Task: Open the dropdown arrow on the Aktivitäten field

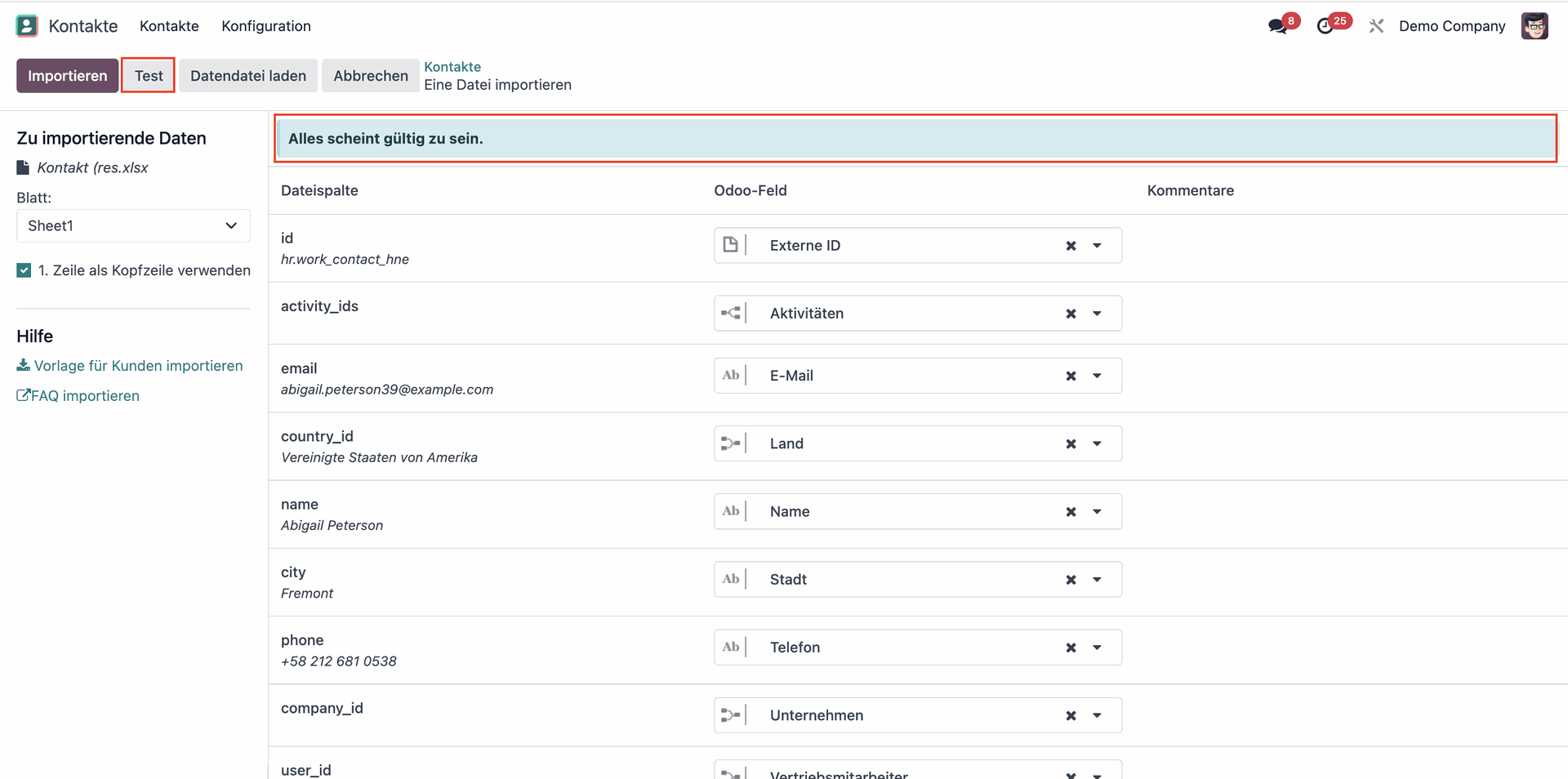Action: [1097, 313]
